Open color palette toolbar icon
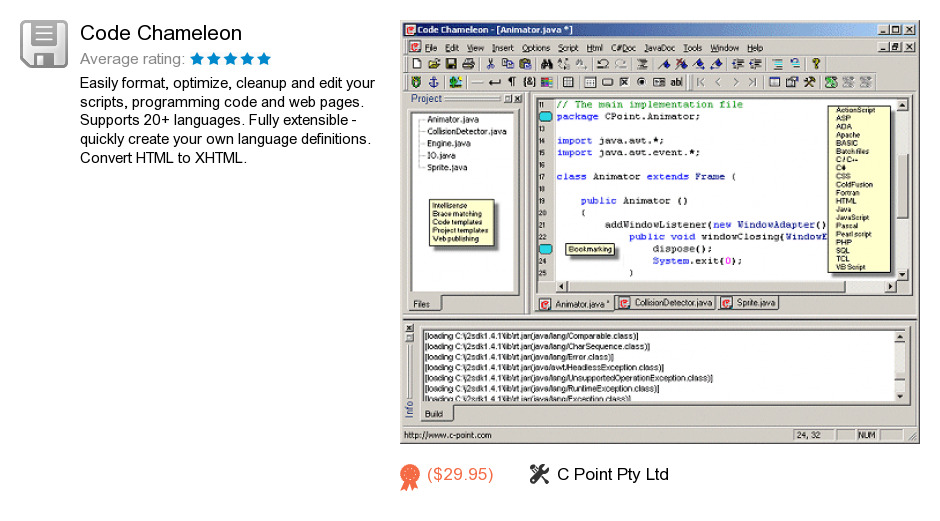The image size is (940, 521). [x=546, y=82]
